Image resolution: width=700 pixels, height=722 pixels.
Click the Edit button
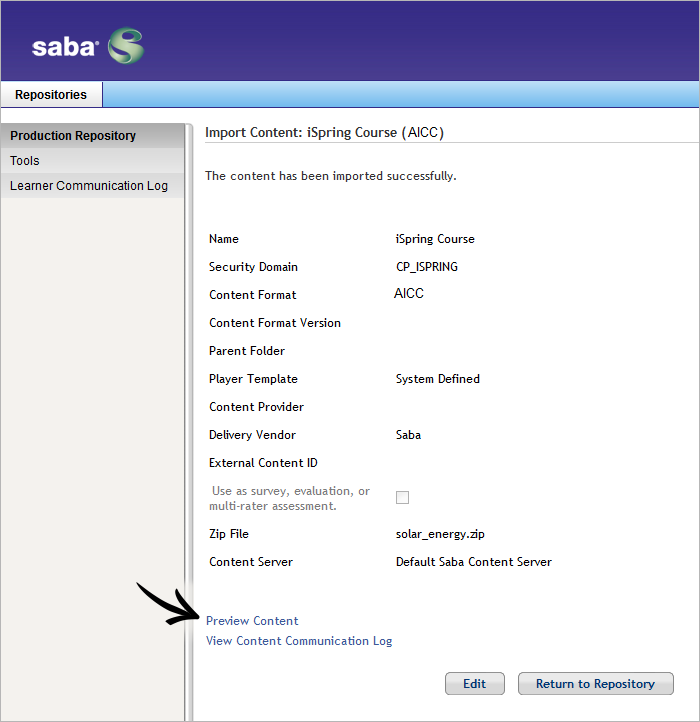[474, 683]
